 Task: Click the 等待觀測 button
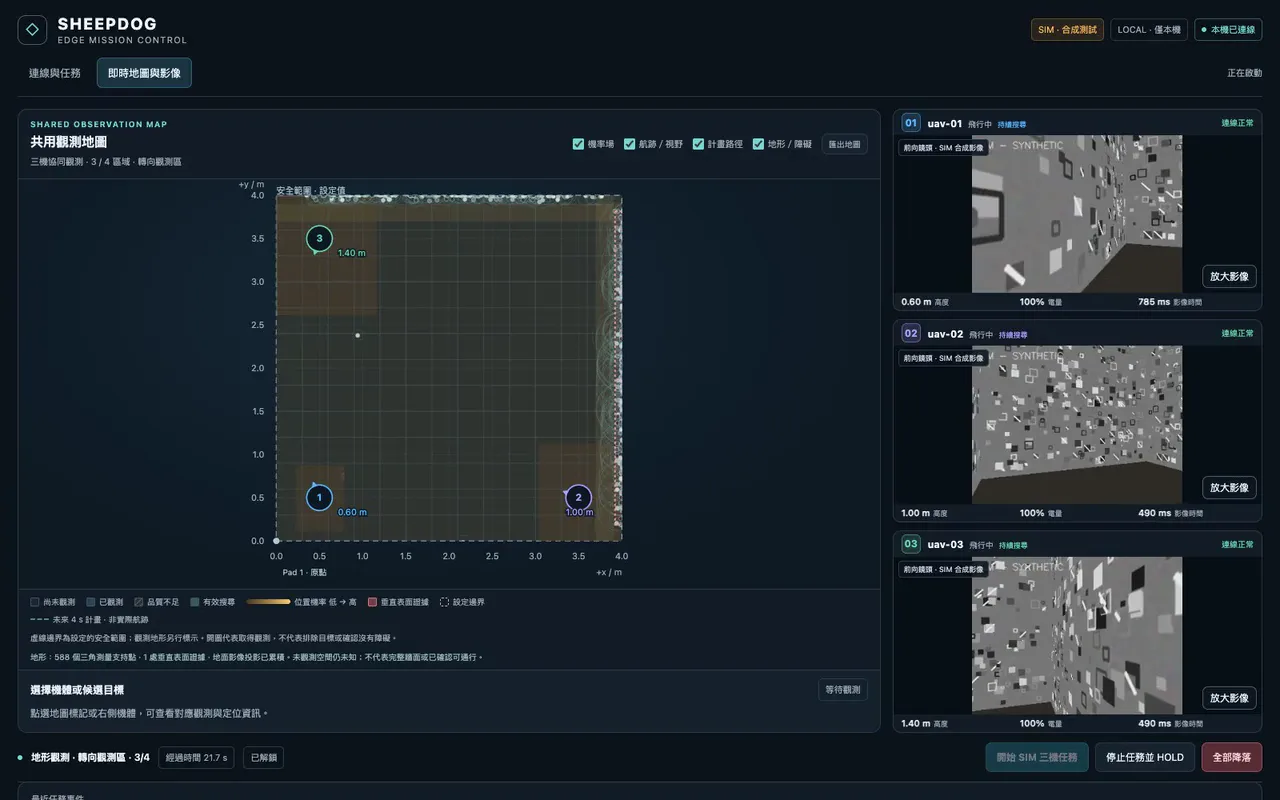[843, 690]
